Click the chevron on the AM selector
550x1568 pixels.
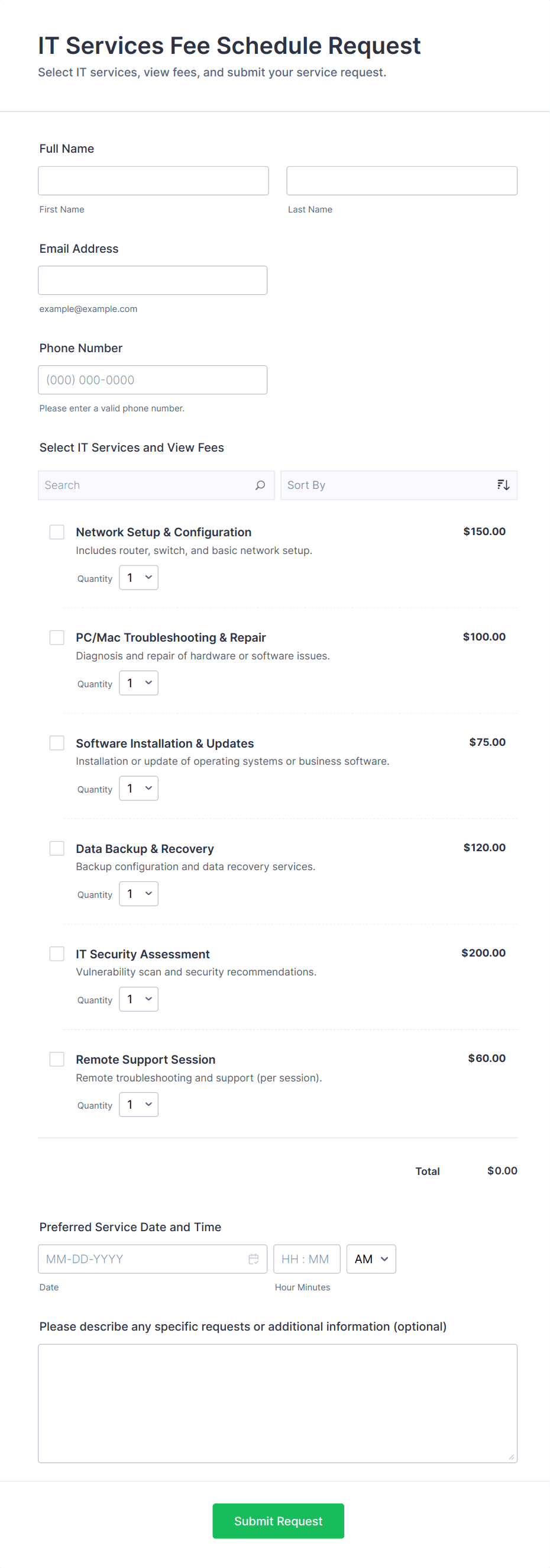(384, 1259)
